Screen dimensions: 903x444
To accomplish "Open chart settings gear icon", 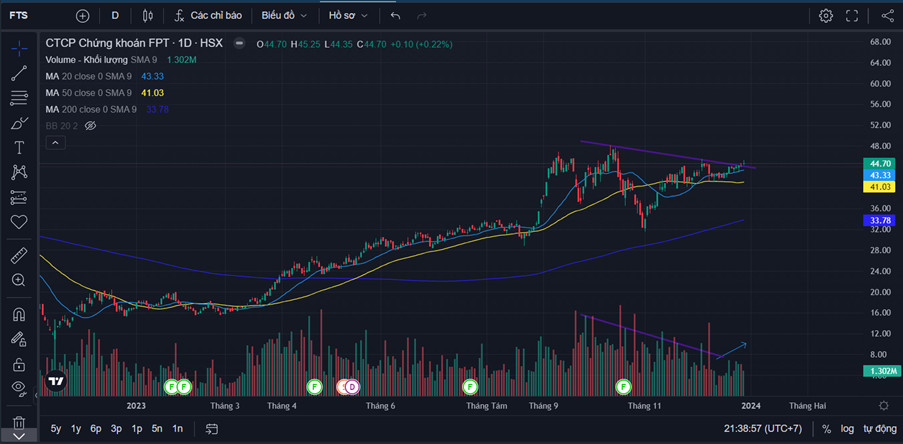I will 826,16.
